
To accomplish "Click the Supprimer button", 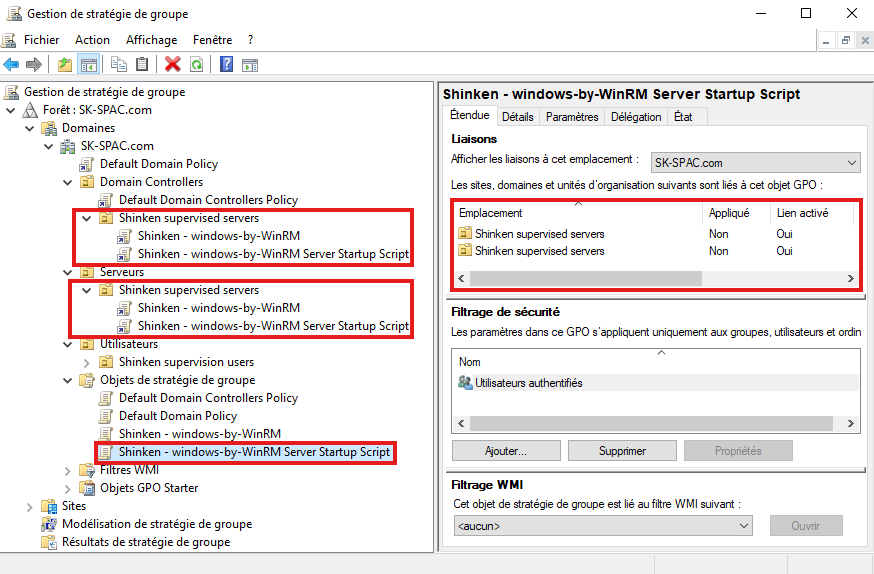I will [622, 451].
